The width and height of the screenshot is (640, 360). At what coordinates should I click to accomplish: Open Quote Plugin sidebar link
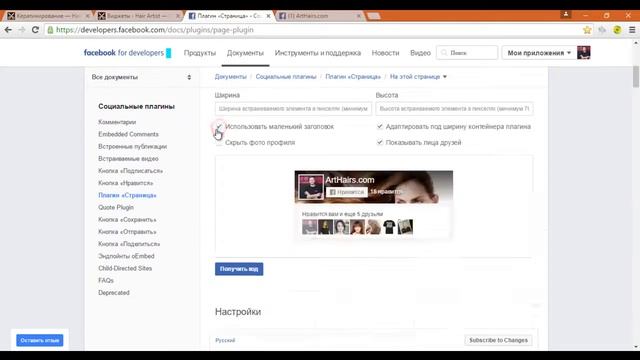116,207
